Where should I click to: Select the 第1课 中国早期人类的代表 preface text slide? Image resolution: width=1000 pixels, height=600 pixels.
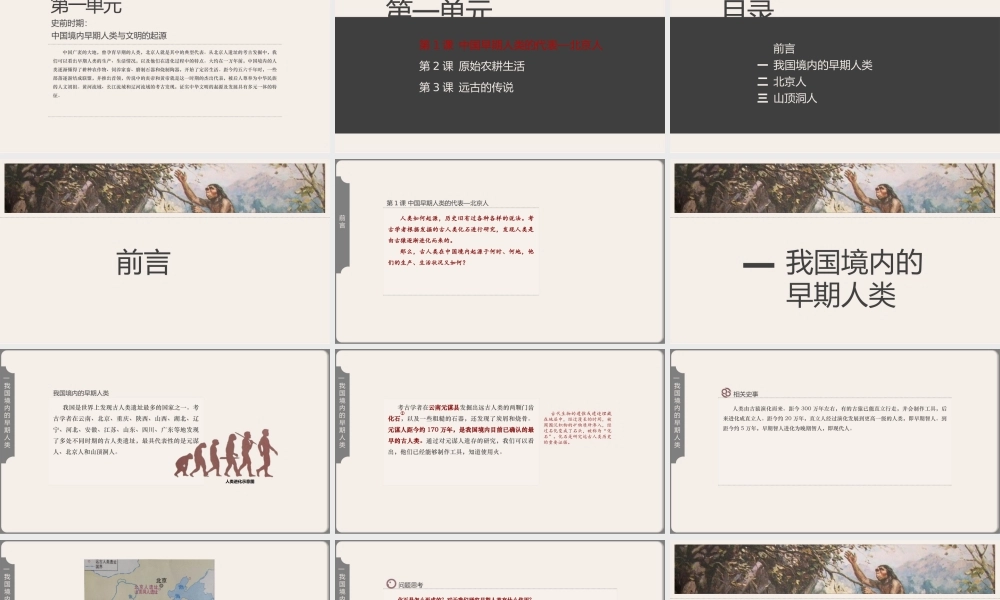coord(499,252)
